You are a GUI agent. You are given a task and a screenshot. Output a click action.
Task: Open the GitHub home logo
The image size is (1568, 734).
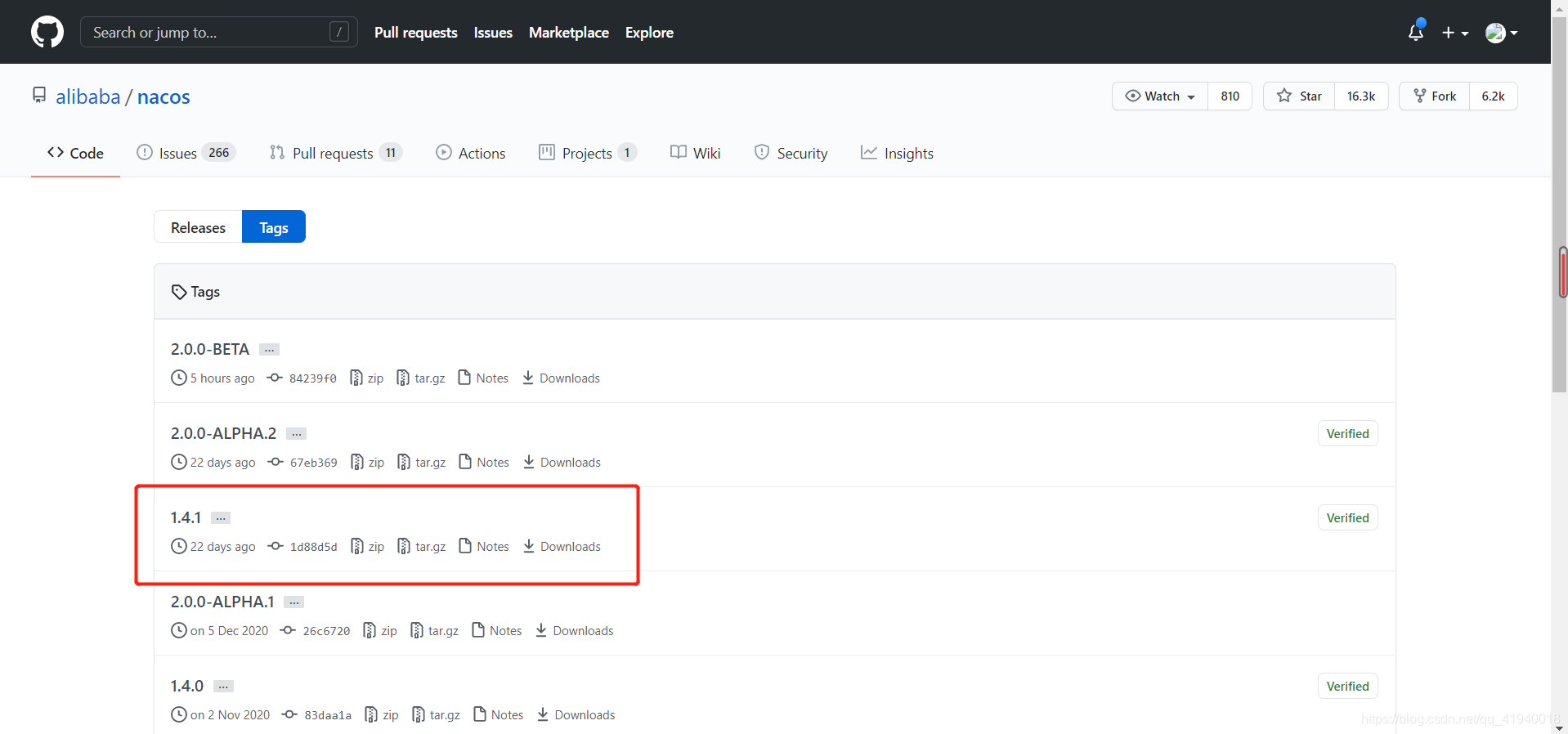click(47, 32)
